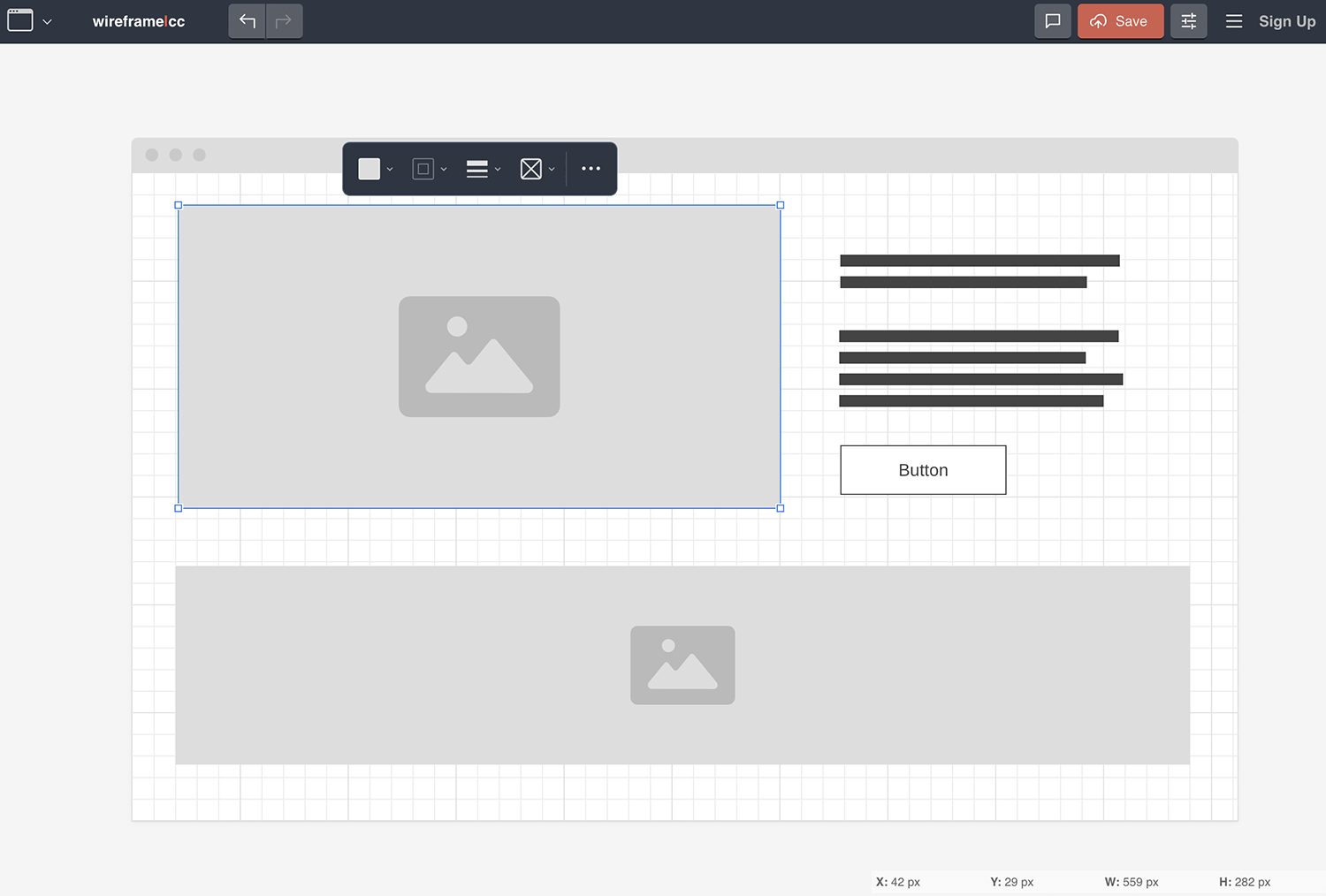1326x896 pixels.
Task: Expand the line thickness dropdown arrow
Action: click(x=498, y=170)
